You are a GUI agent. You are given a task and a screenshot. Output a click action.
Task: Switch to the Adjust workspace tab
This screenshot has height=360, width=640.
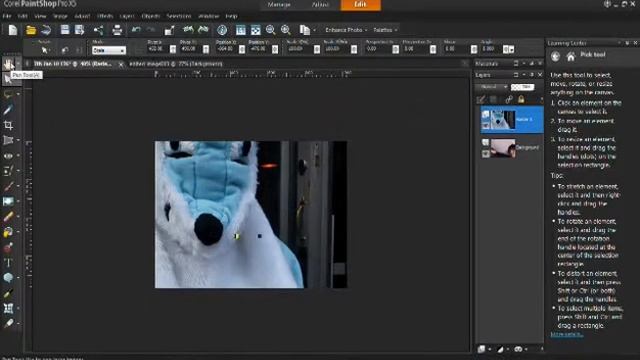coord(320,4)
